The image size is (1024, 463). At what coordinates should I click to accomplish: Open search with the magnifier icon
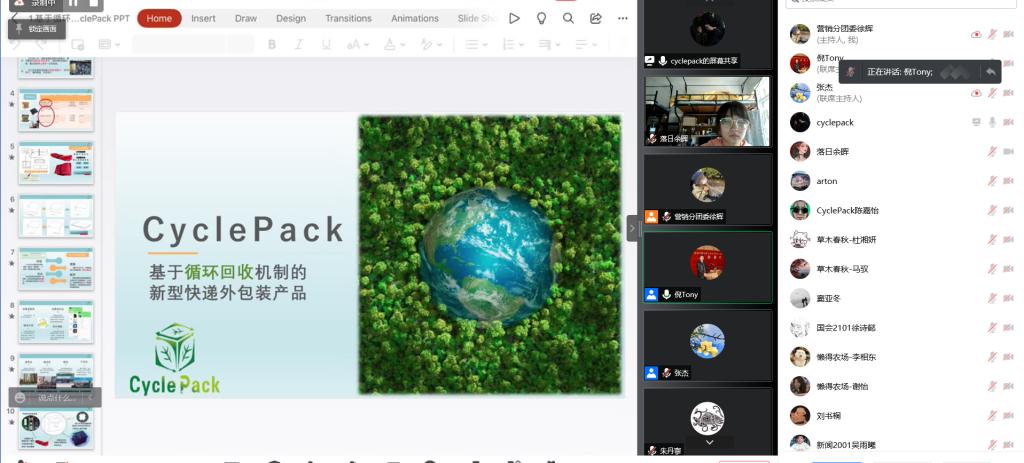pos(568,18)
